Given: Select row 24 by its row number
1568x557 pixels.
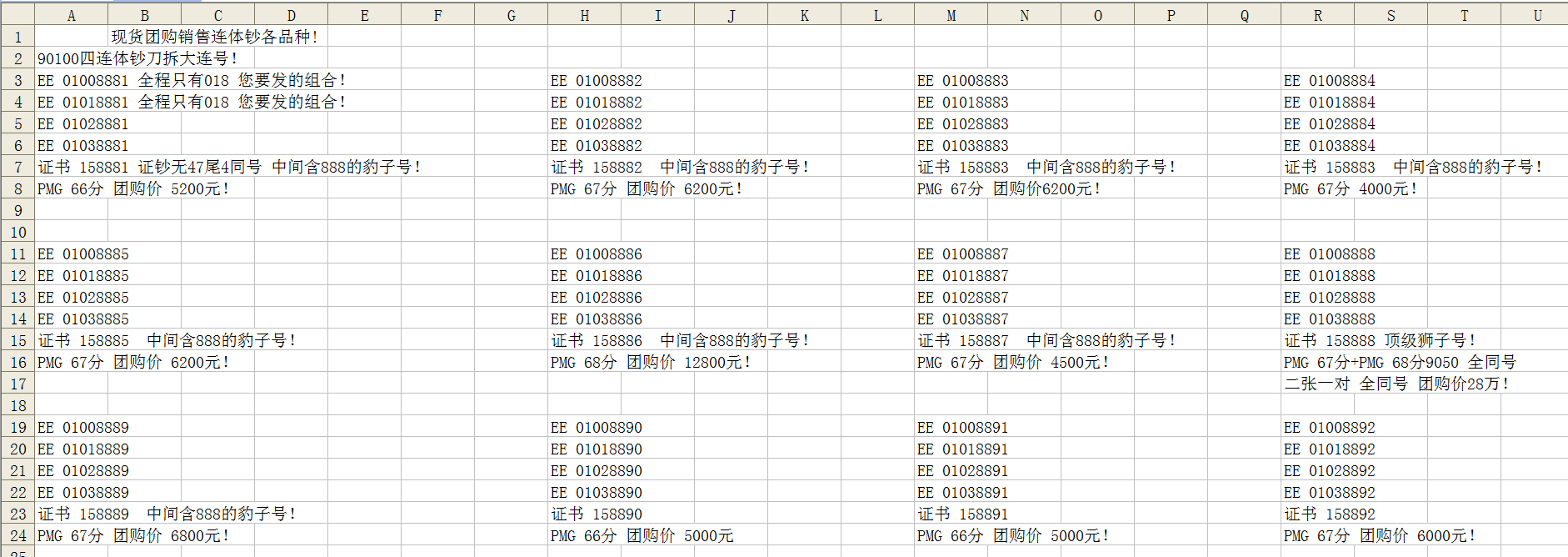Looking at the screenshot, I should (x=17, y=535).
